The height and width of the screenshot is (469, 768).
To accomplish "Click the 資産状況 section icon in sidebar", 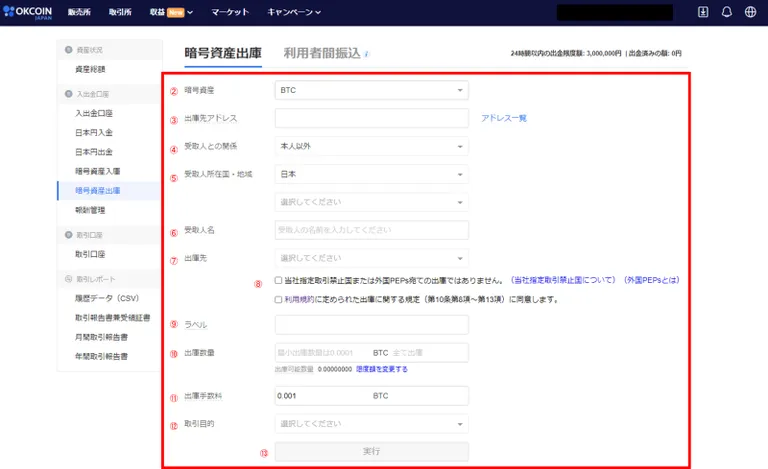I will coord(69,50).
